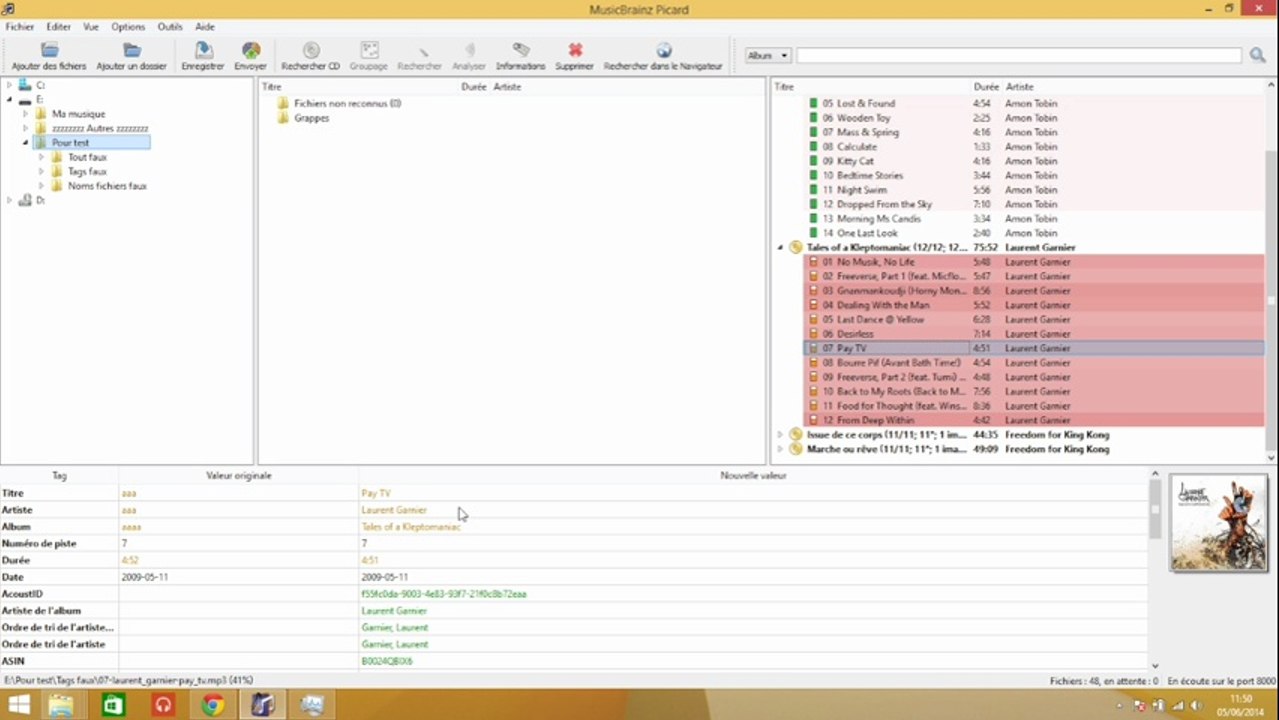
Task: Click the tag table scroll-down arrow
Action: click(1155, 665)
